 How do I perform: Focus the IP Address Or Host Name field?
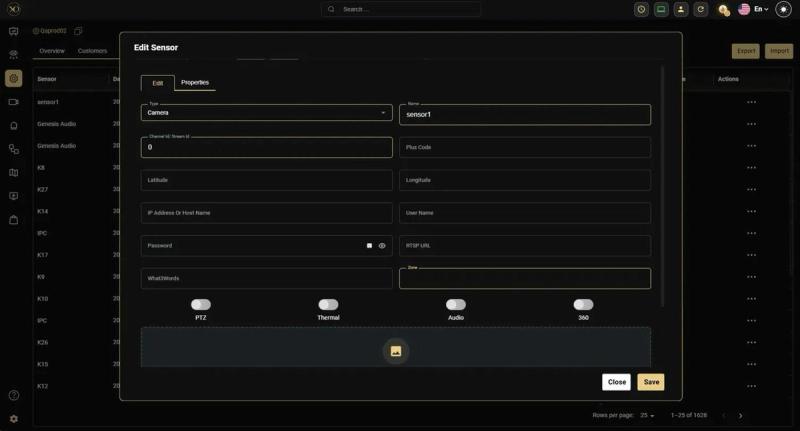pyautogui.click(x=266, y=213)
